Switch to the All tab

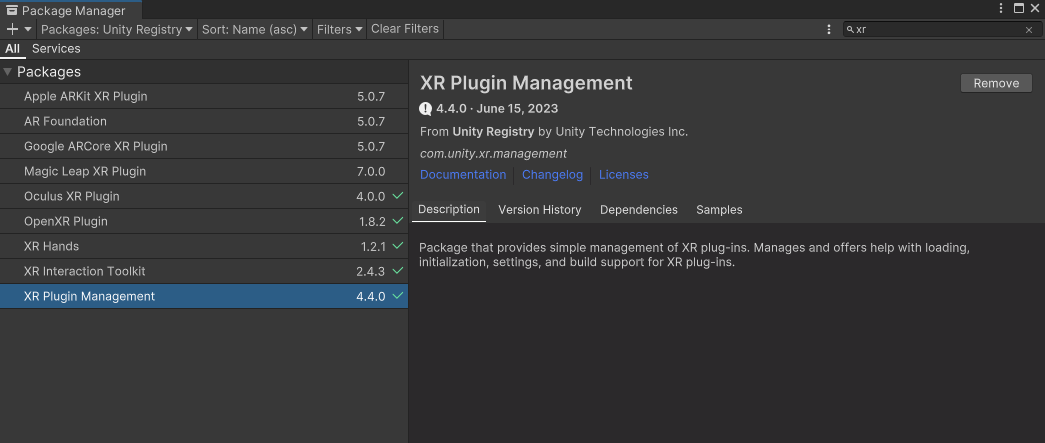[13, 49]
